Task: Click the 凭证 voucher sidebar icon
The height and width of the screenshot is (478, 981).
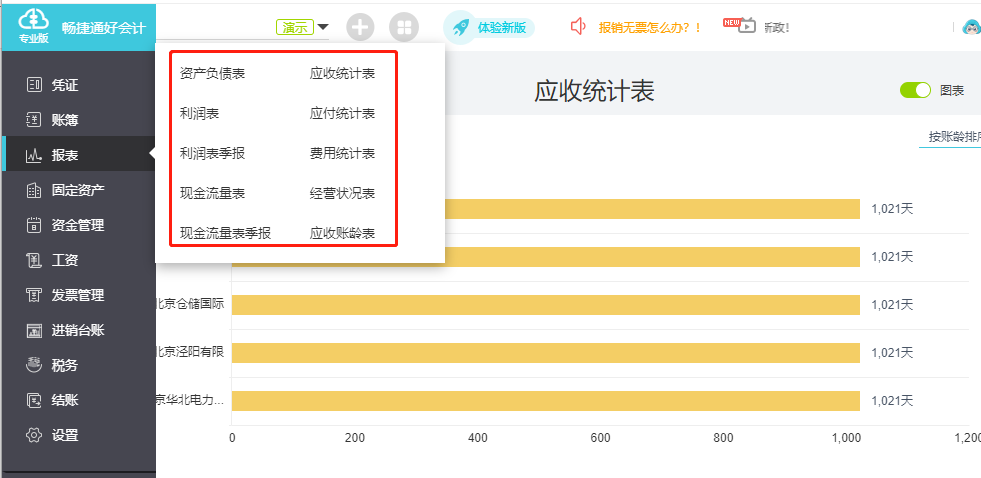Action: [x=34, y=85]
